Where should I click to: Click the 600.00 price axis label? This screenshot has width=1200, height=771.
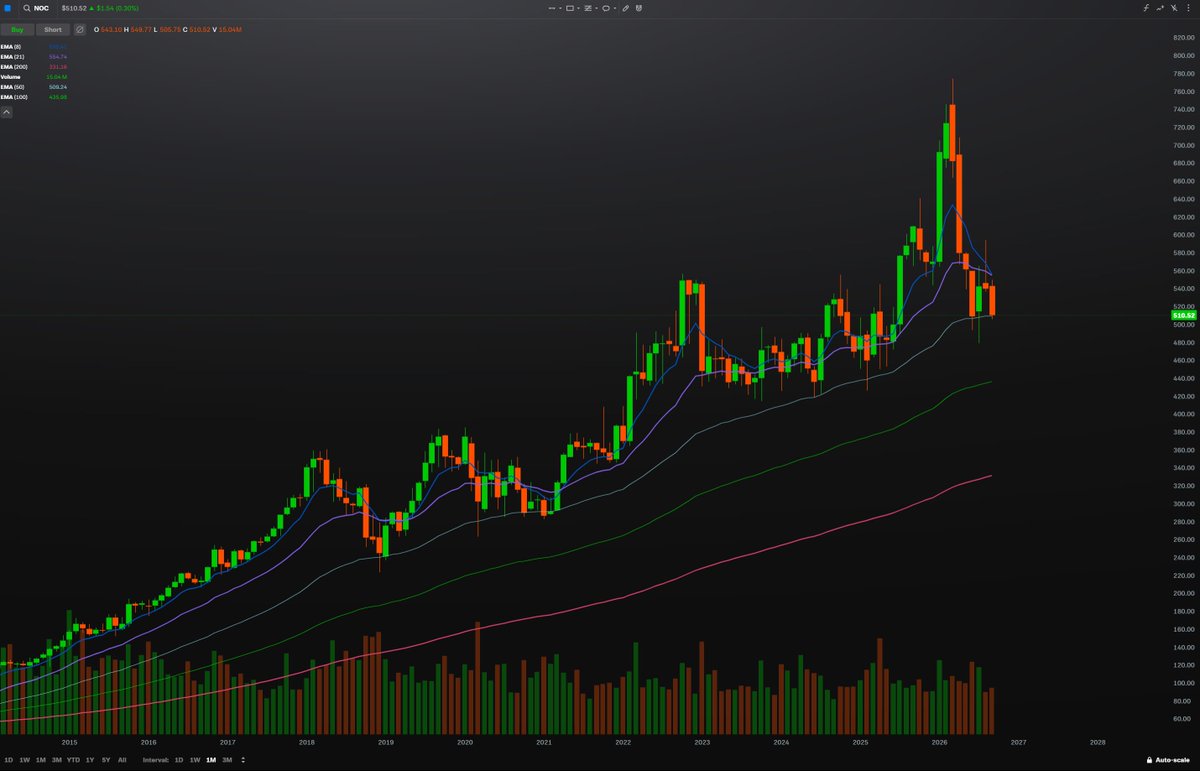coord(1182,235)
